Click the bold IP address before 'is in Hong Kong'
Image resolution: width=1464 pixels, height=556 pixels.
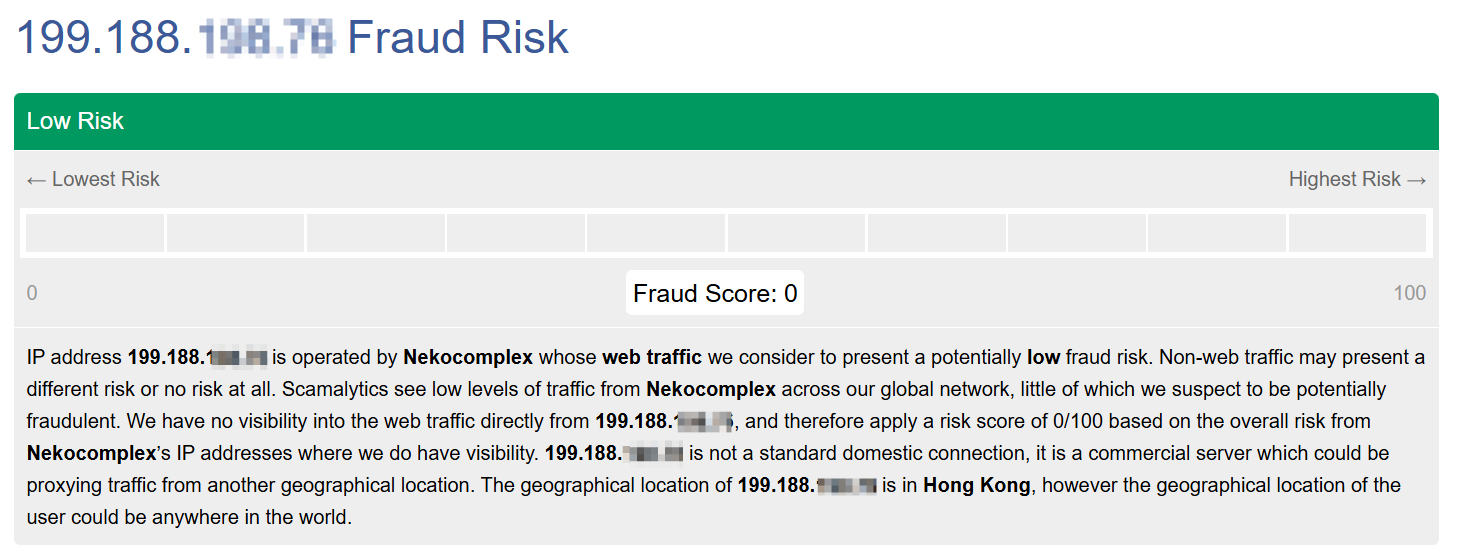(x=807, y=485)
